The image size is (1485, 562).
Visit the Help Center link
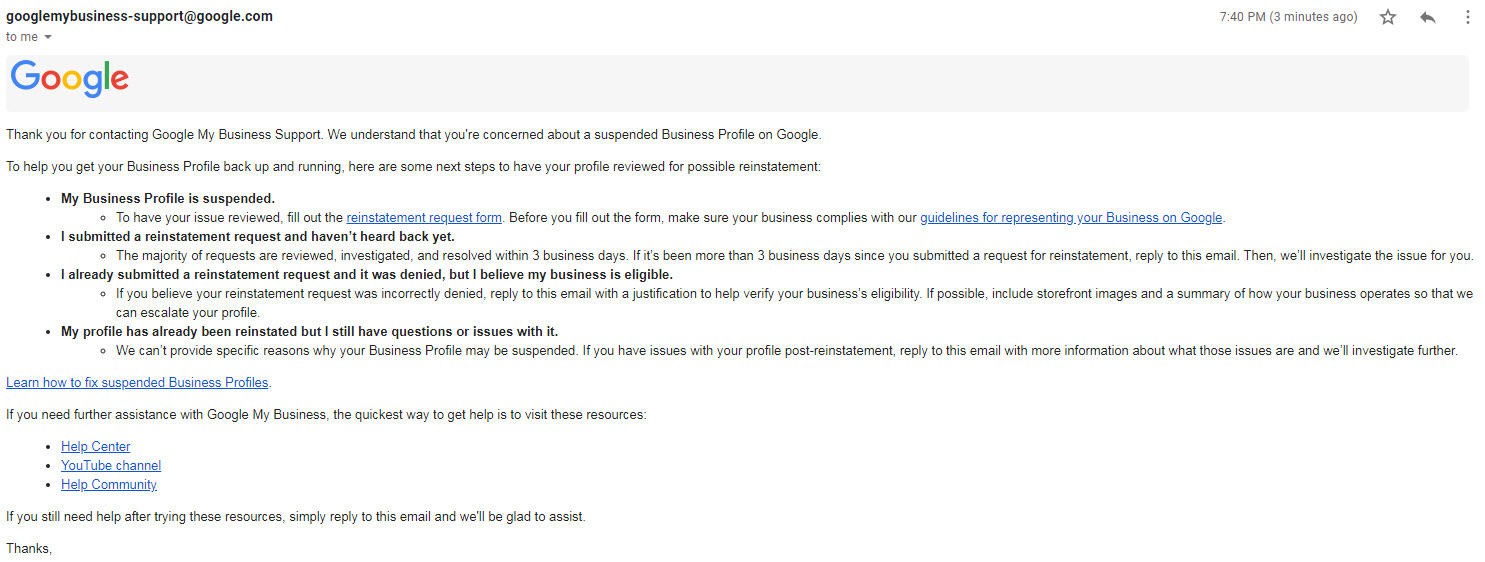click(95, 446)
